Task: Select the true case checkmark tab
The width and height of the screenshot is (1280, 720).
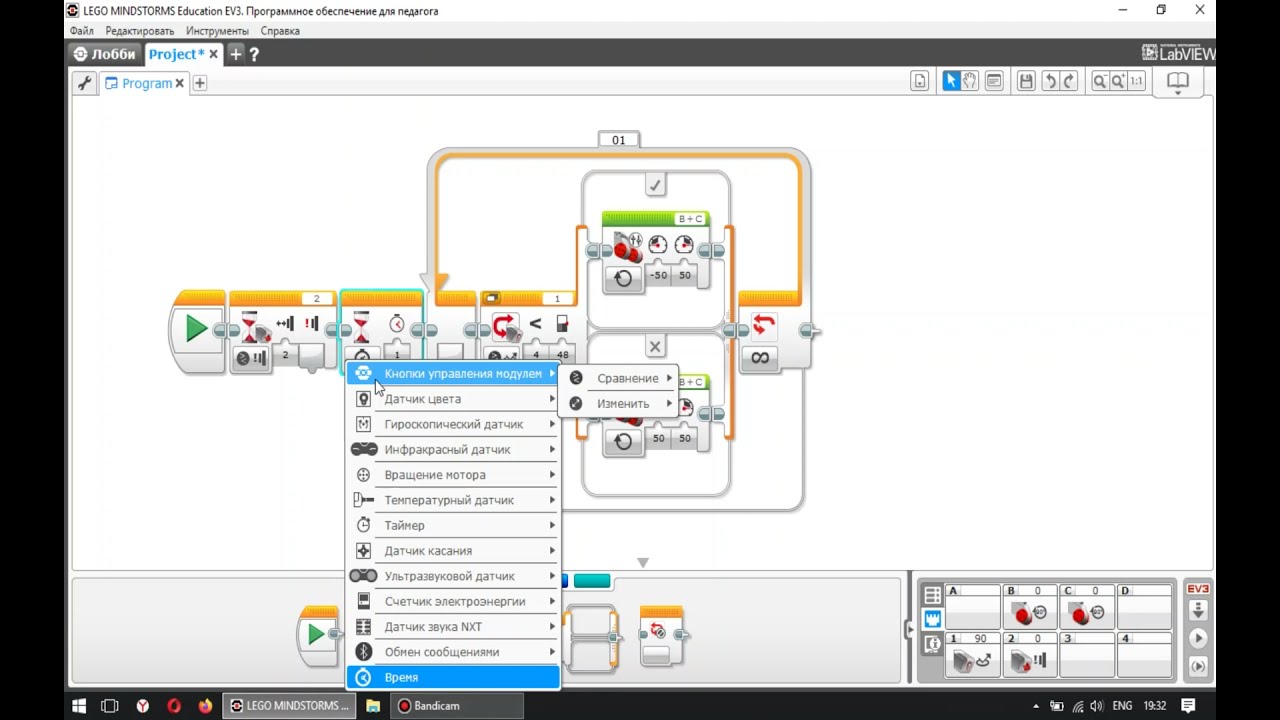Action: [x=655, y=185]
